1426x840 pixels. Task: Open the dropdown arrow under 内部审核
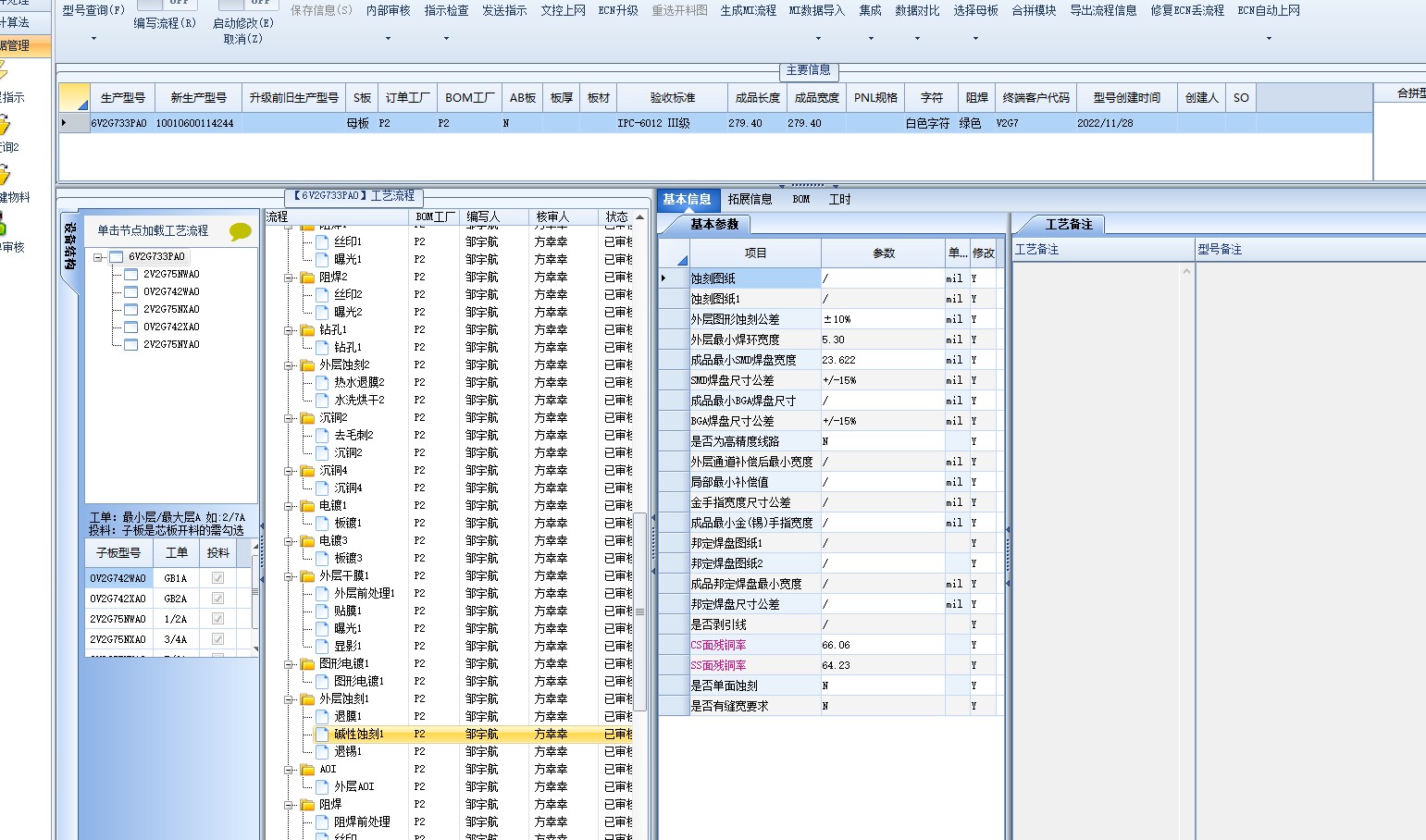point(388,39)
